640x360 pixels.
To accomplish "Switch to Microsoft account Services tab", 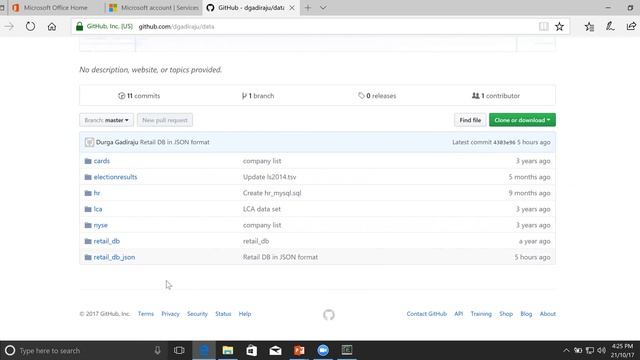I will tap(154, 8).
